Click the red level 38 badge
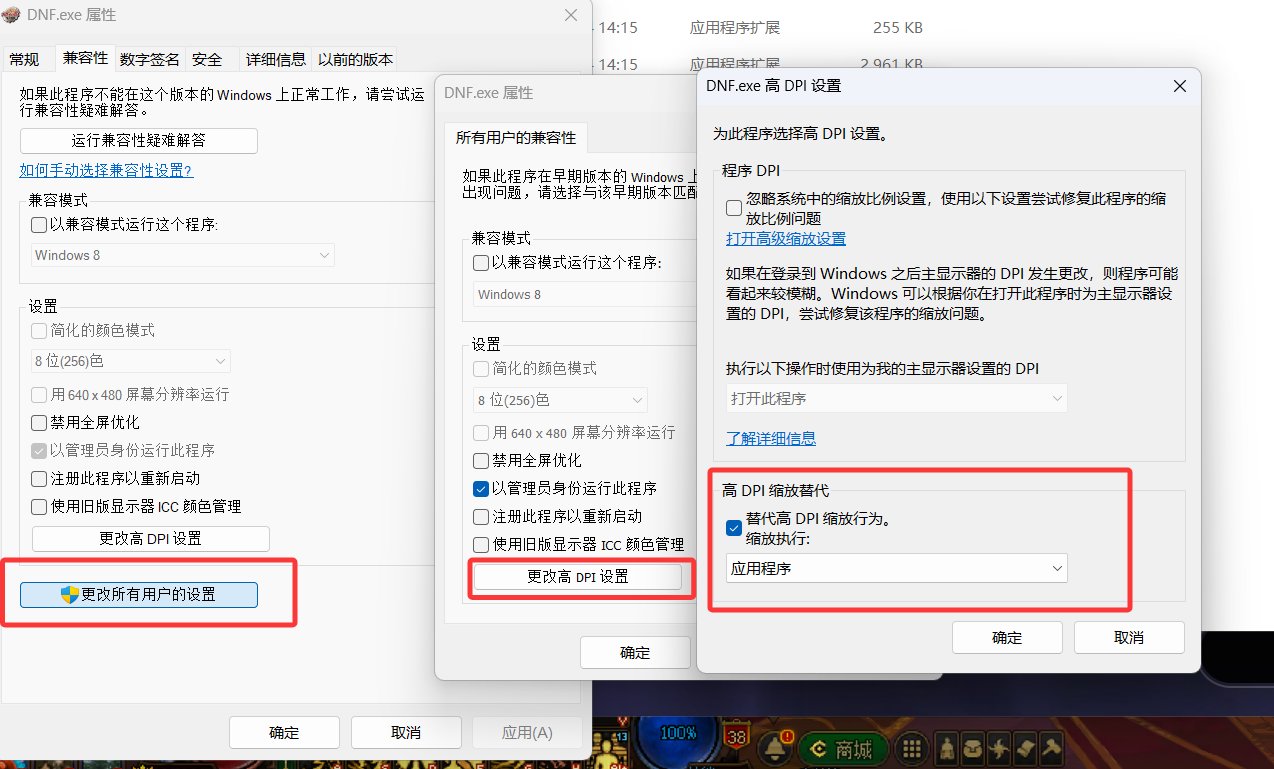Viewport: 1274px width, 769px height. coord(737,738)
